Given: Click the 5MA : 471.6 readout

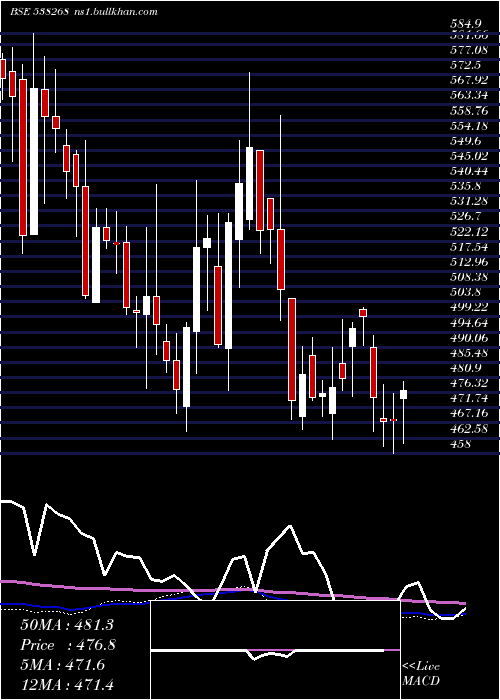Looking at the screenshot, I should coord(63,665).
